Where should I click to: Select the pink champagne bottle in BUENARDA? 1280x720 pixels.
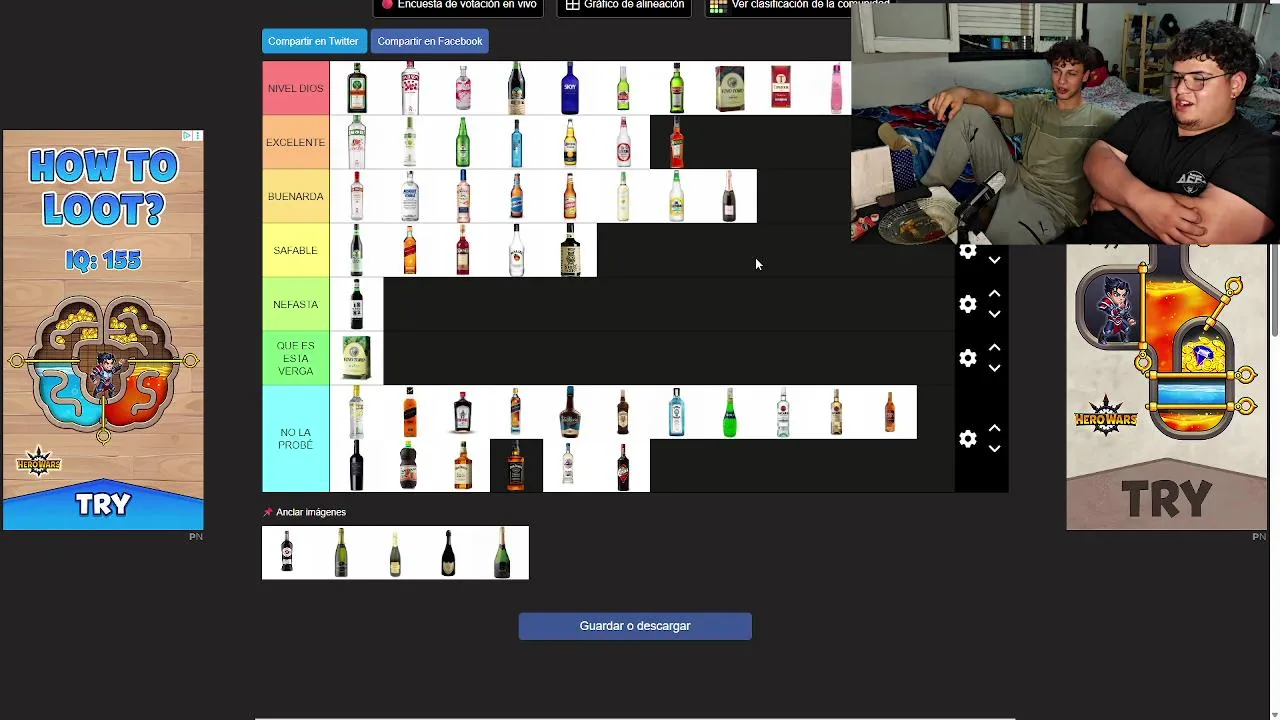click(x=730, y=196)
